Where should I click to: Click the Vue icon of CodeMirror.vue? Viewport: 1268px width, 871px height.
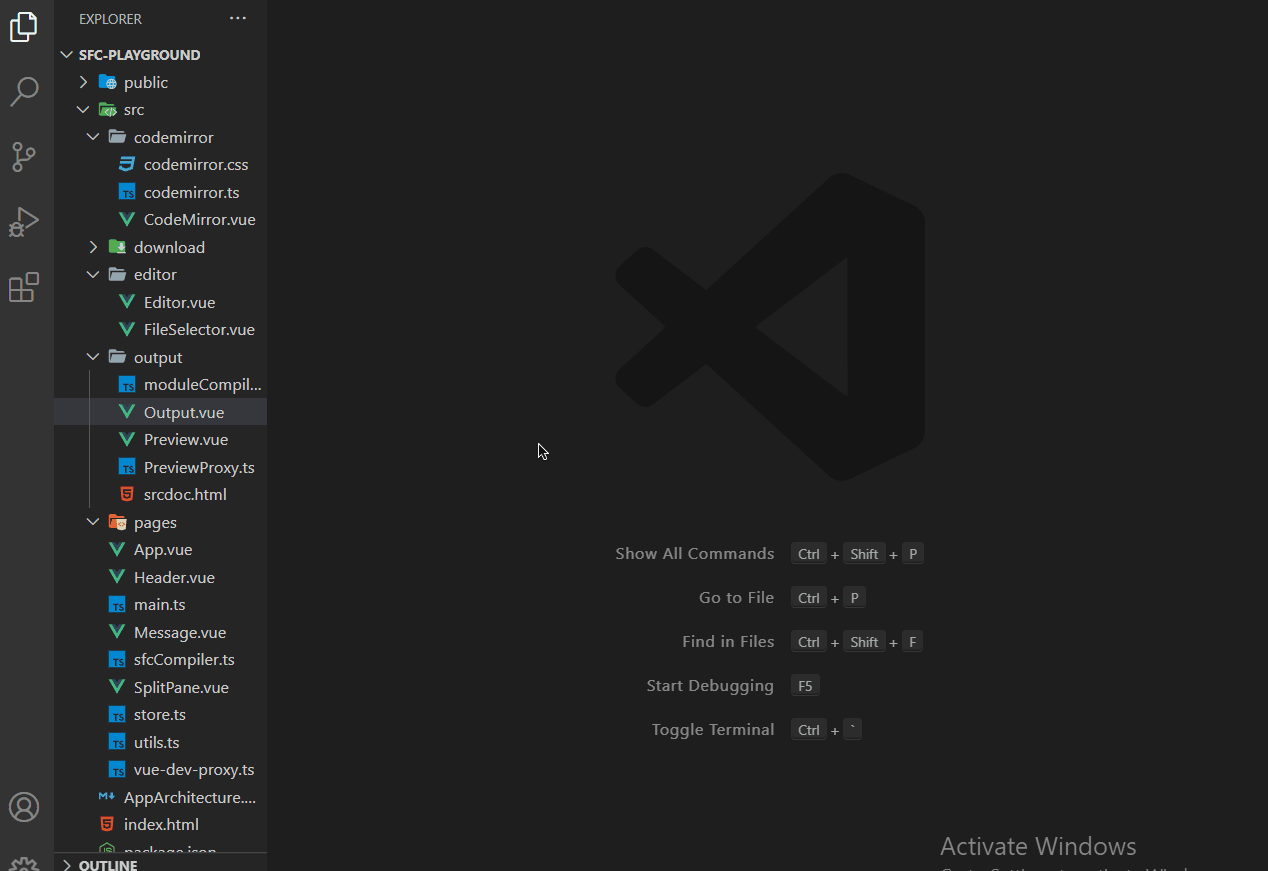click(x=127, y=219)
